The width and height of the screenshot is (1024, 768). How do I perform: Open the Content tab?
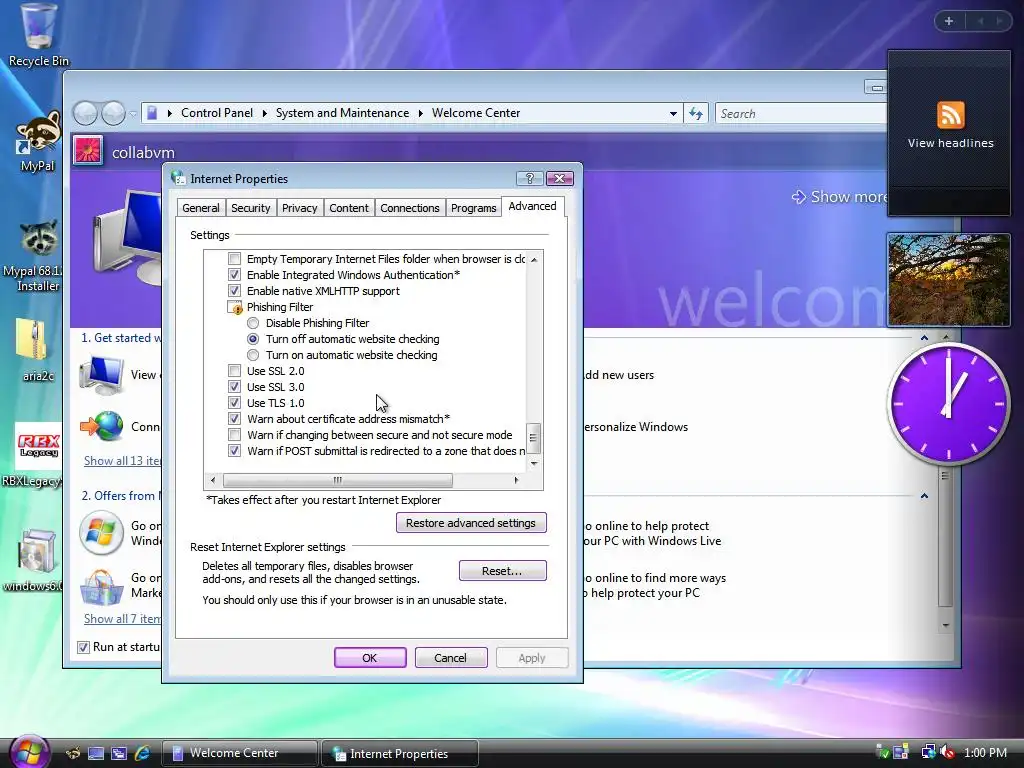tap(349, 208)
